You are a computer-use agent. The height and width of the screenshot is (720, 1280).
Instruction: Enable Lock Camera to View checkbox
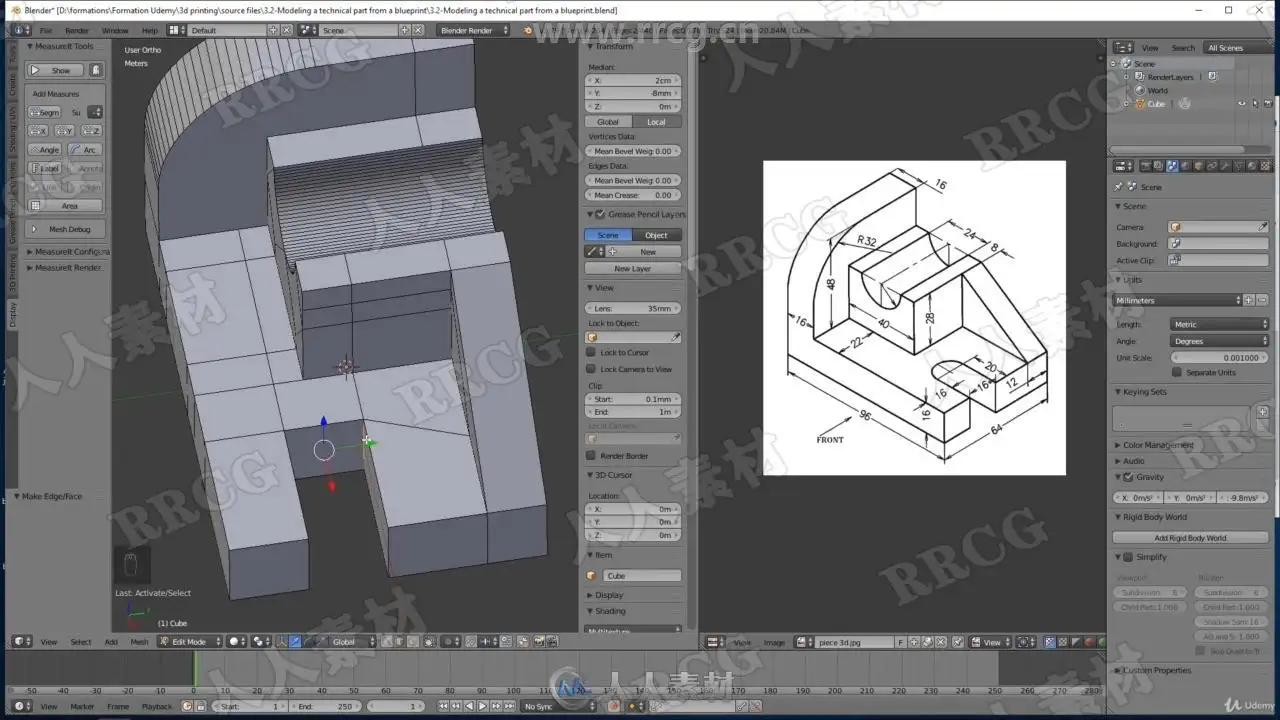click(x=591, y=369)
